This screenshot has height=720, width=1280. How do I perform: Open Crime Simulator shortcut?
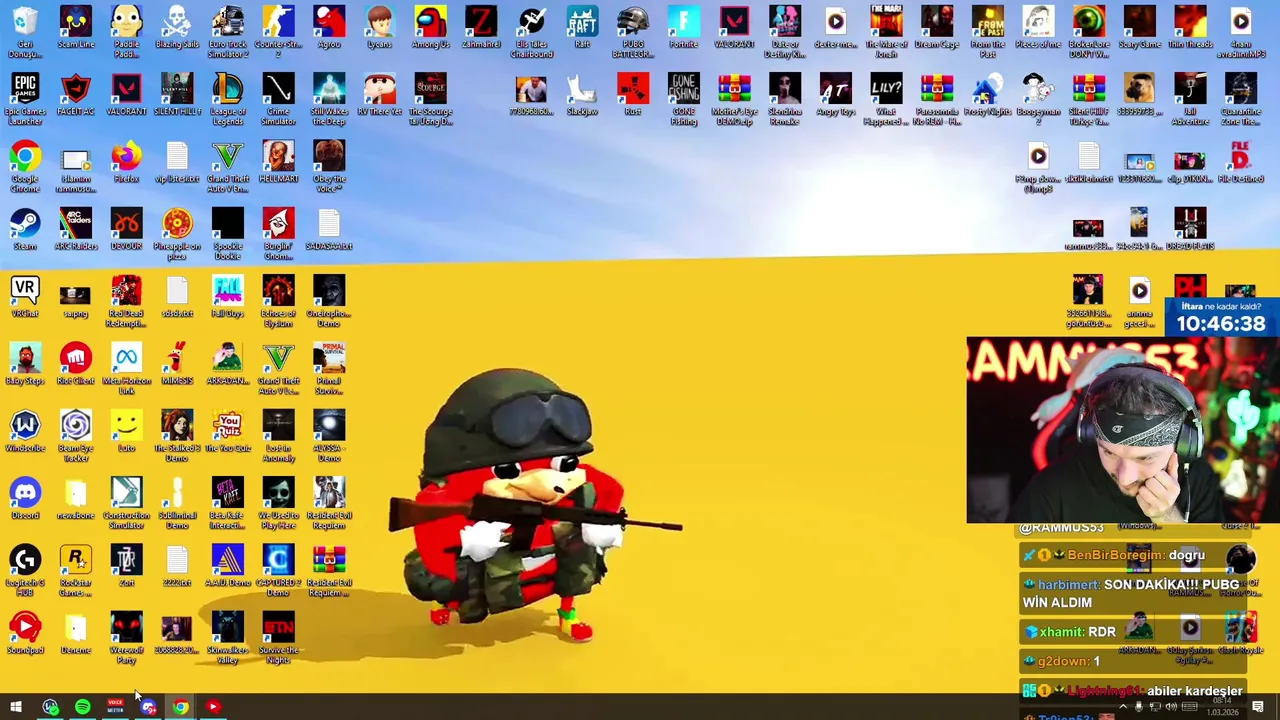[278, 99]
